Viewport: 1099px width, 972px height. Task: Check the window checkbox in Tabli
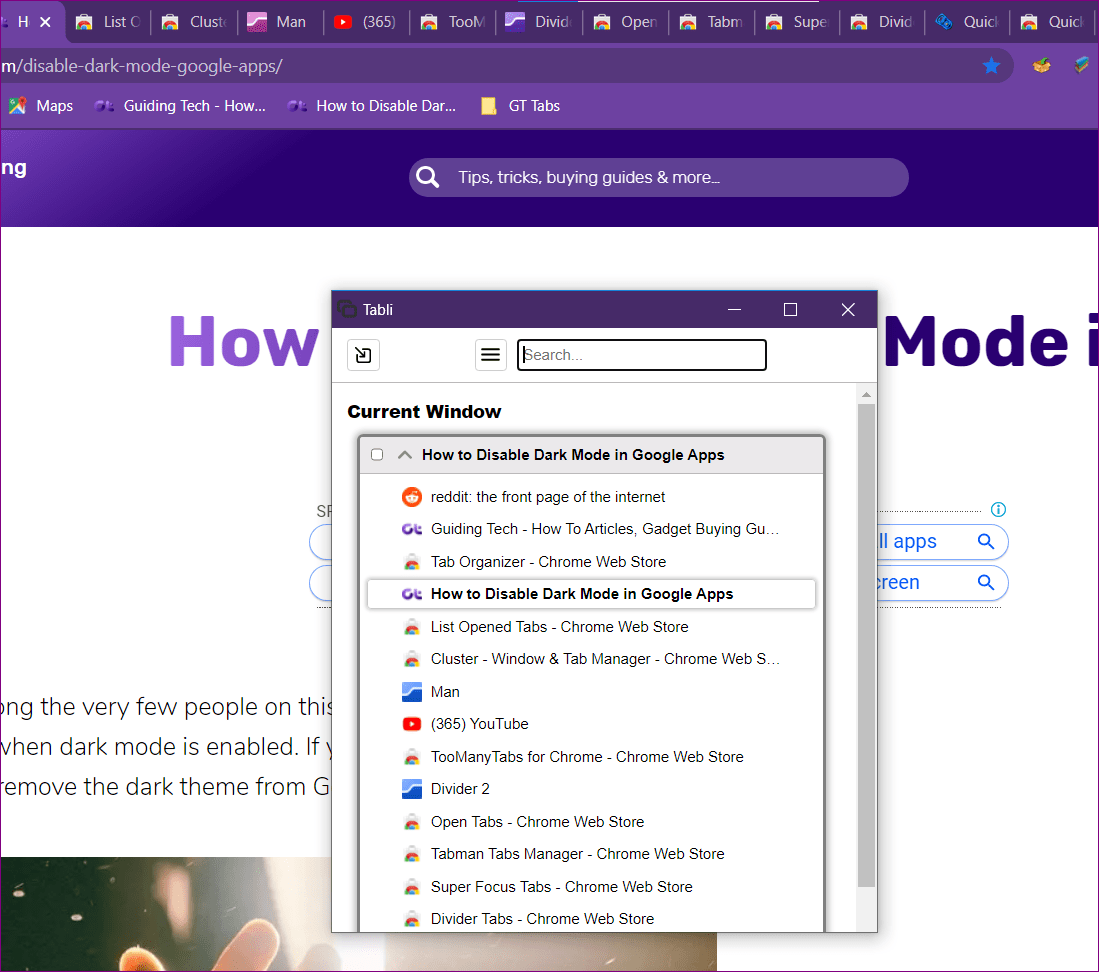pos(377,455)
